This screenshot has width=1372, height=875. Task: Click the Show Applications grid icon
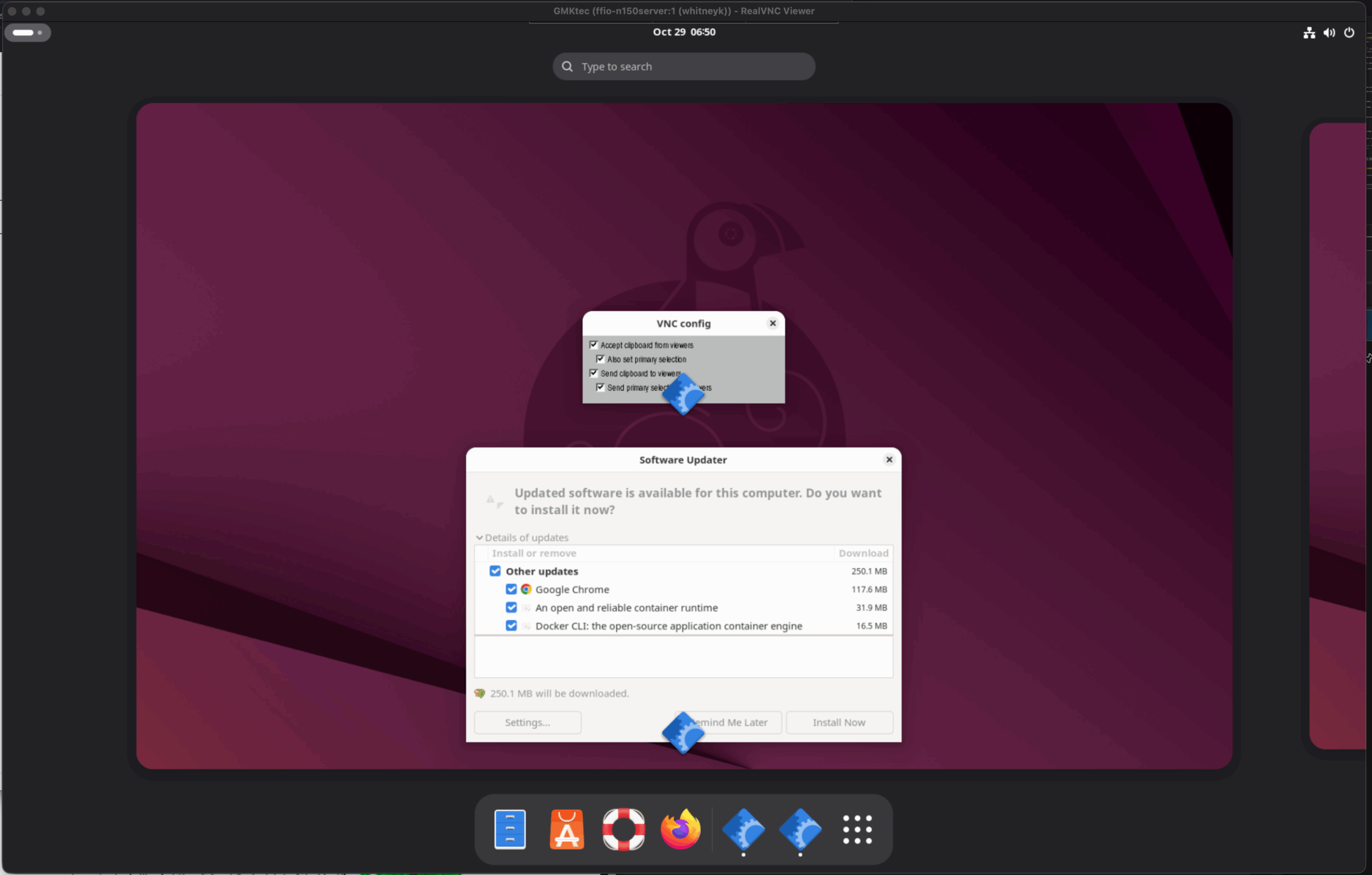coord(857,829)
